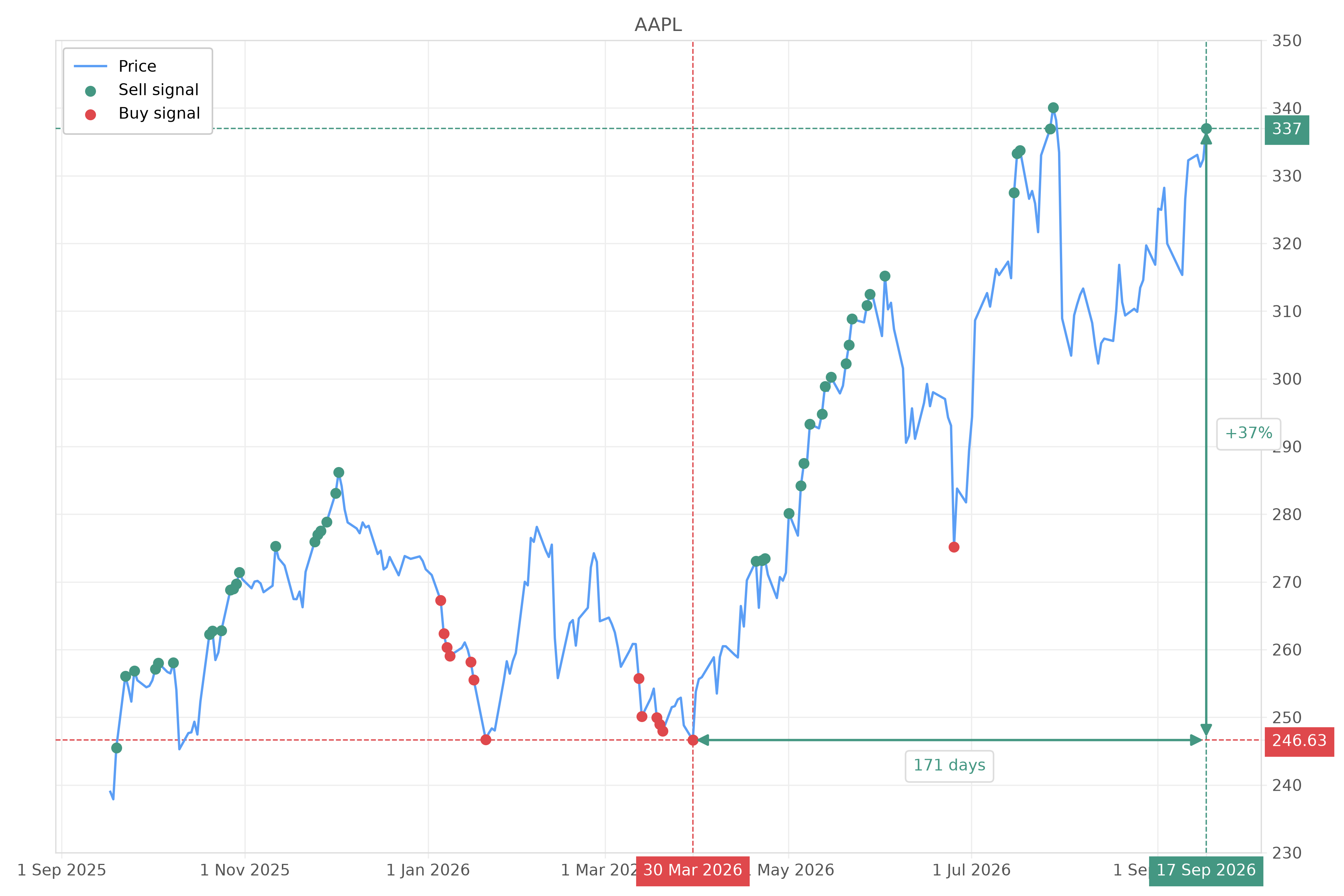The height and width of the screenshot is (896, 1344).
Task: Click the 1 Jan 2026 axis label
Action: click(x=428, y=870)
